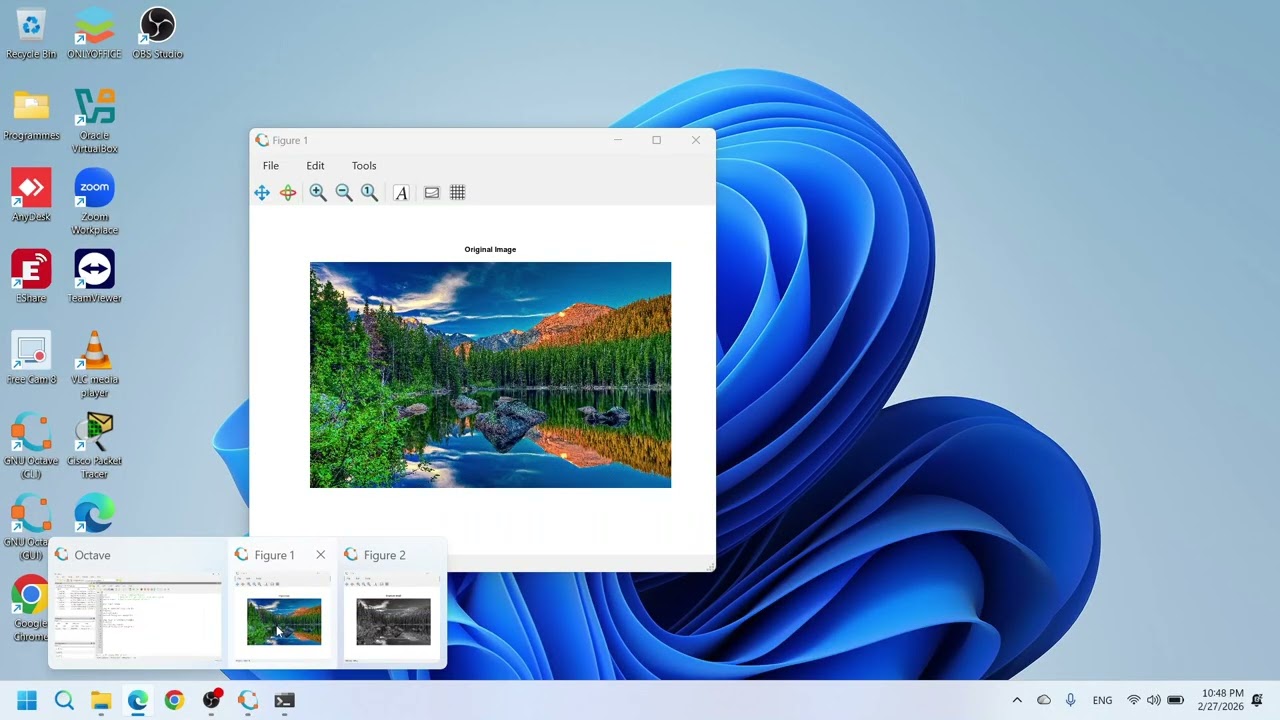Open Windows Search from the taskbar
This screenshot has width=1280, height=720.
(64, 700)
